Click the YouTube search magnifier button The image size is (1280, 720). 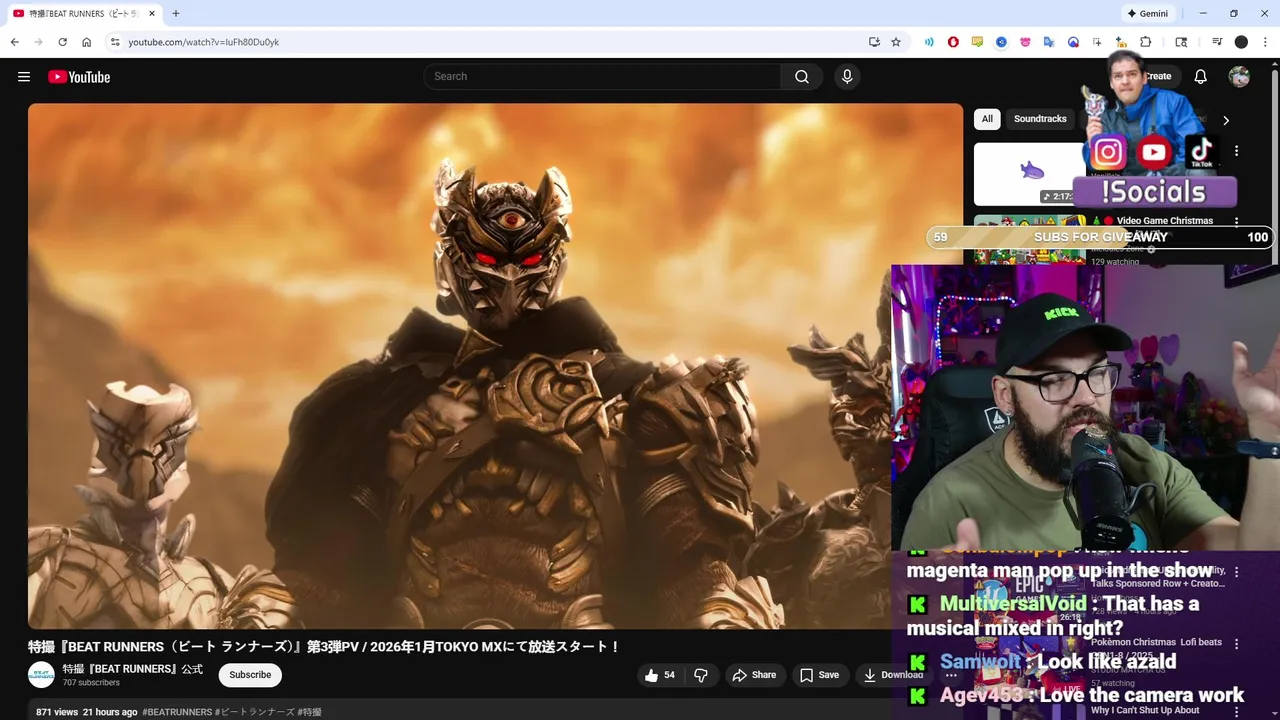coord(802,77)
